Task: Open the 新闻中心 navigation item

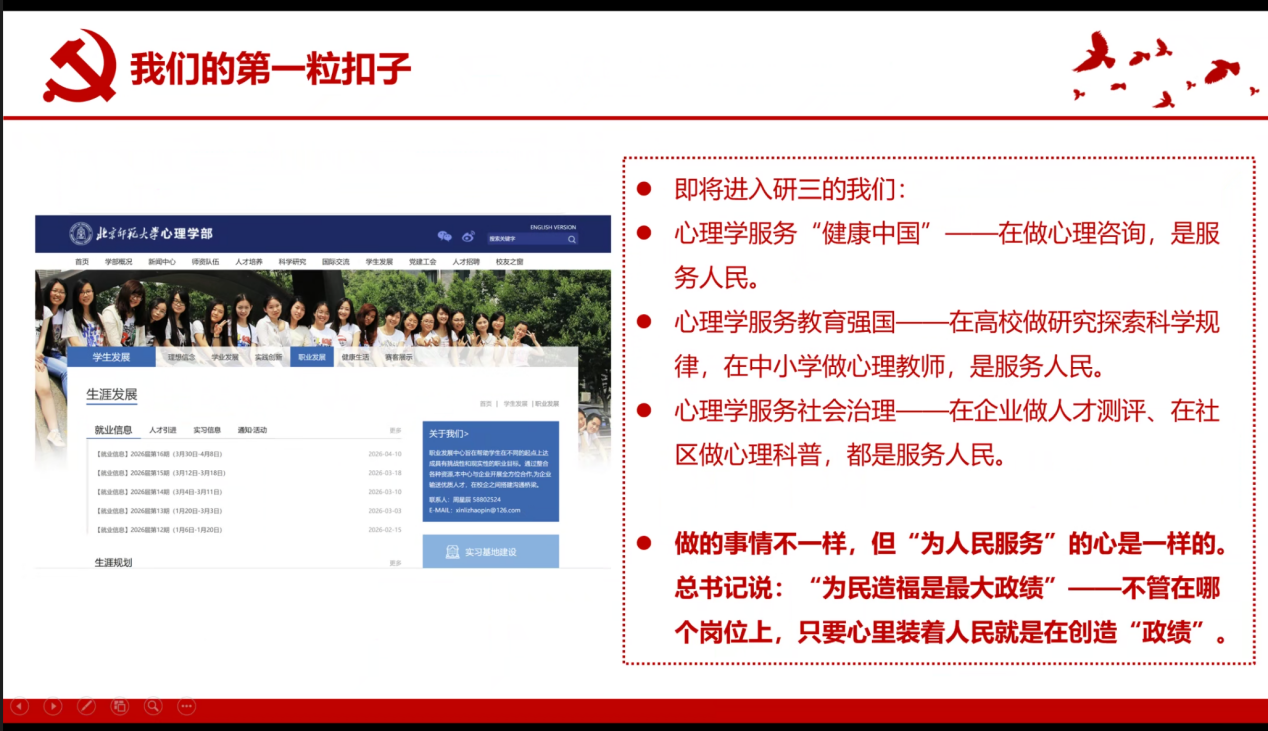Action: point(162,262)
